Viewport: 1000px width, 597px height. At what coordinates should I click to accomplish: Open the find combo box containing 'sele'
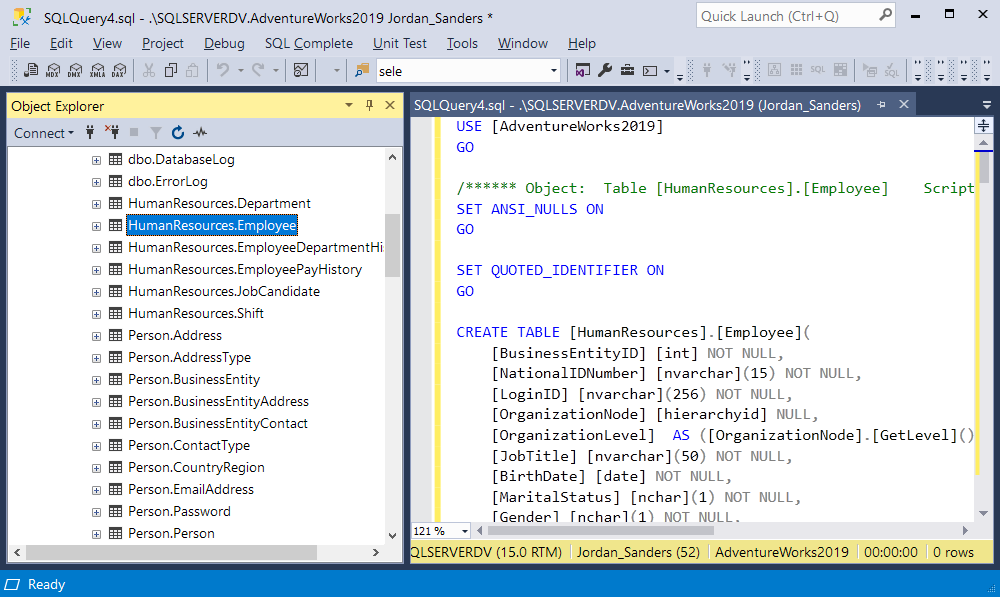pyautogui.click(x=468, y=71)
